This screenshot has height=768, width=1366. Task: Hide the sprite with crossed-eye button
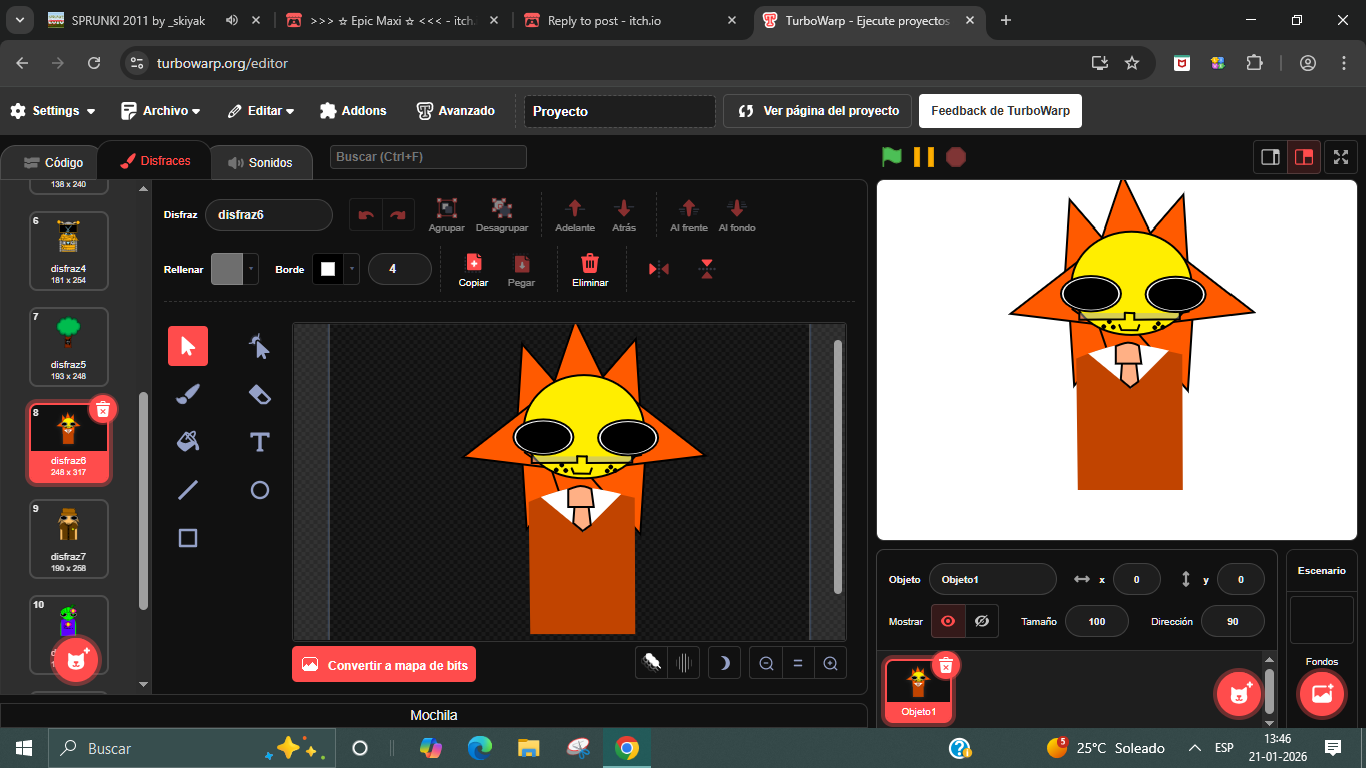982,621
